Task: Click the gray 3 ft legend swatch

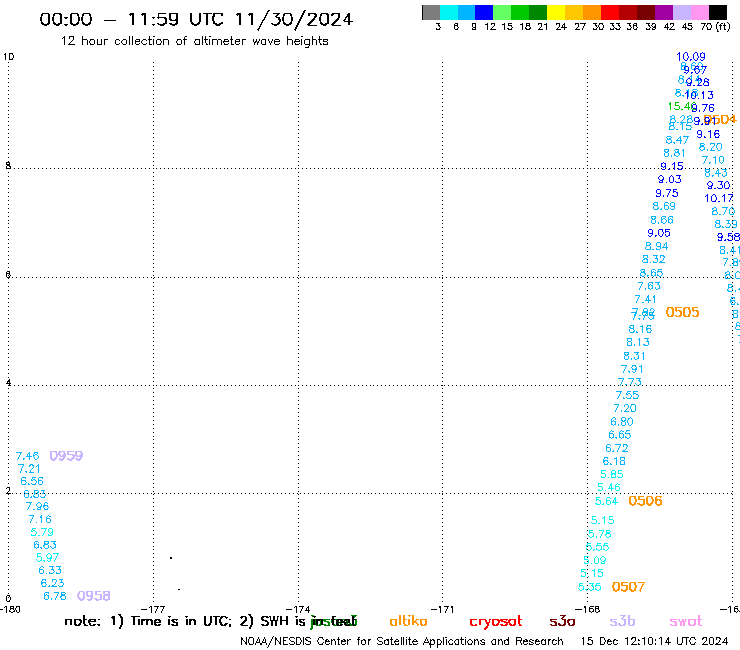Action: [x=431, y=12]
